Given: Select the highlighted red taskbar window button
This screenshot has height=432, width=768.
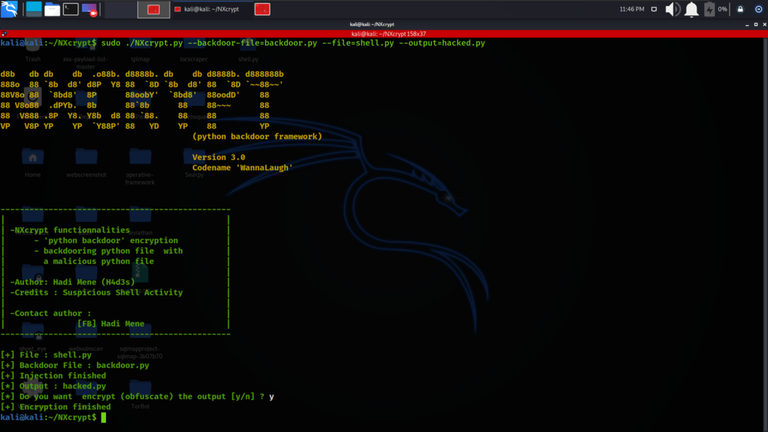Looking at the screenshot, I should click(x=154, y=9).
